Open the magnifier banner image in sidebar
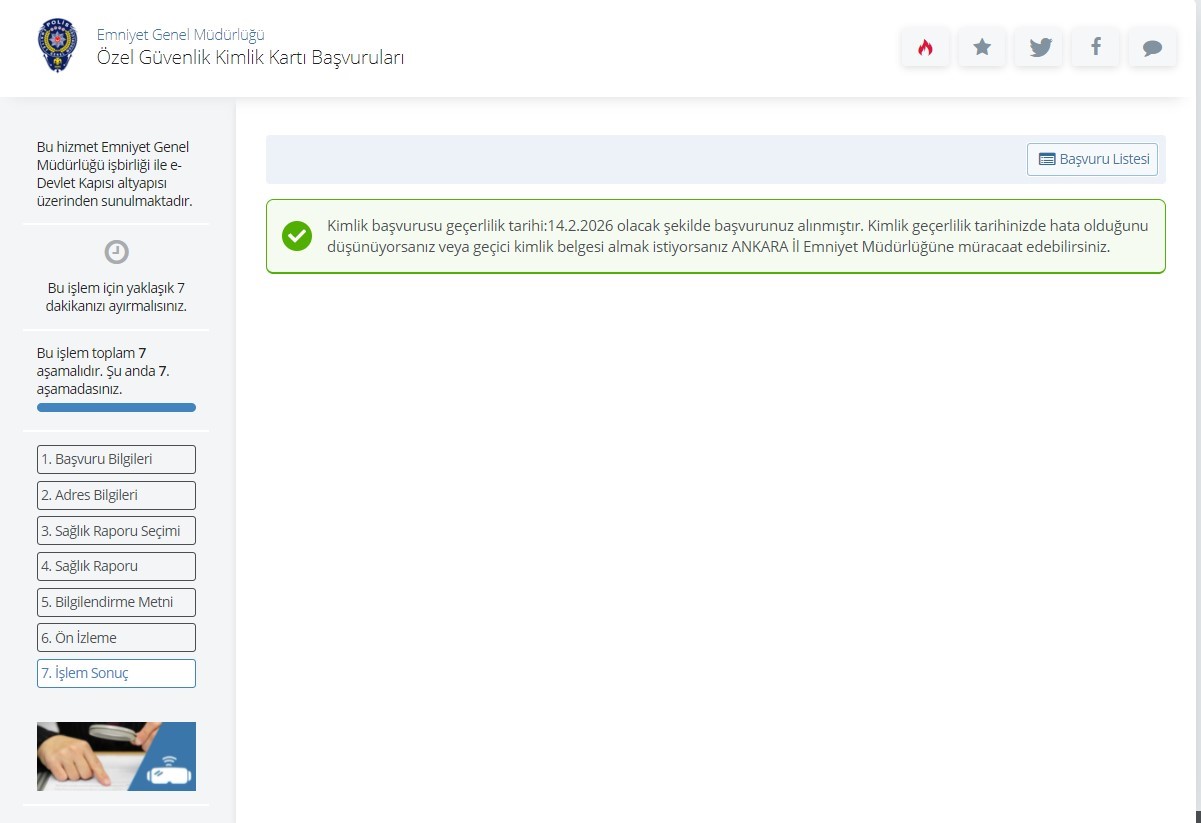 pyautogui.click(x=116, y=756)
